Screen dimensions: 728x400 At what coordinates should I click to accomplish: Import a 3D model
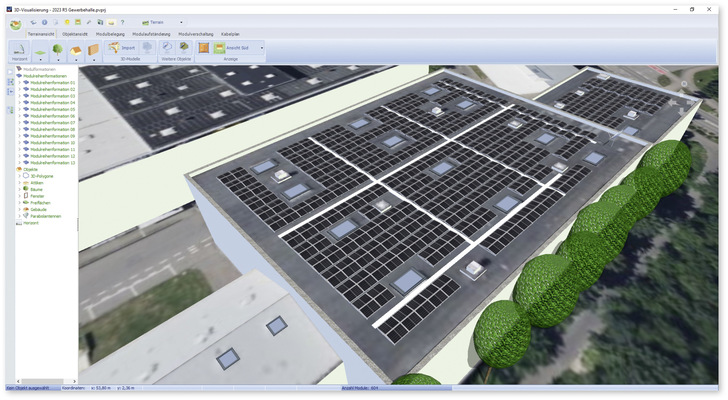[123, 48]
